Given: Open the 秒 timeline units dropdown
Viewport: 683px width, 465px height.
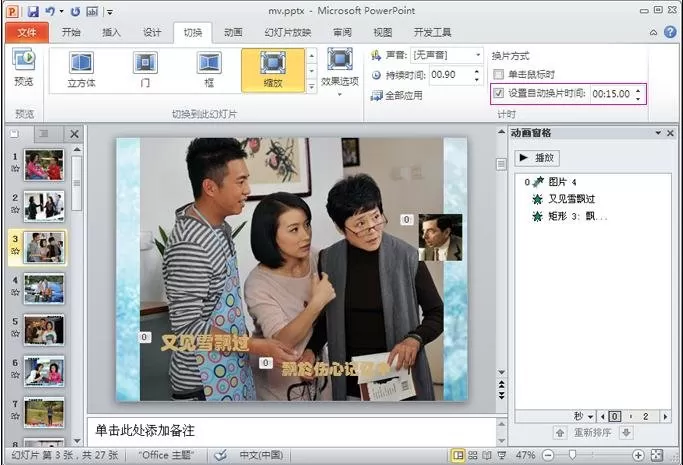Looking at the screenshot, I should click(x=584, y=417).
